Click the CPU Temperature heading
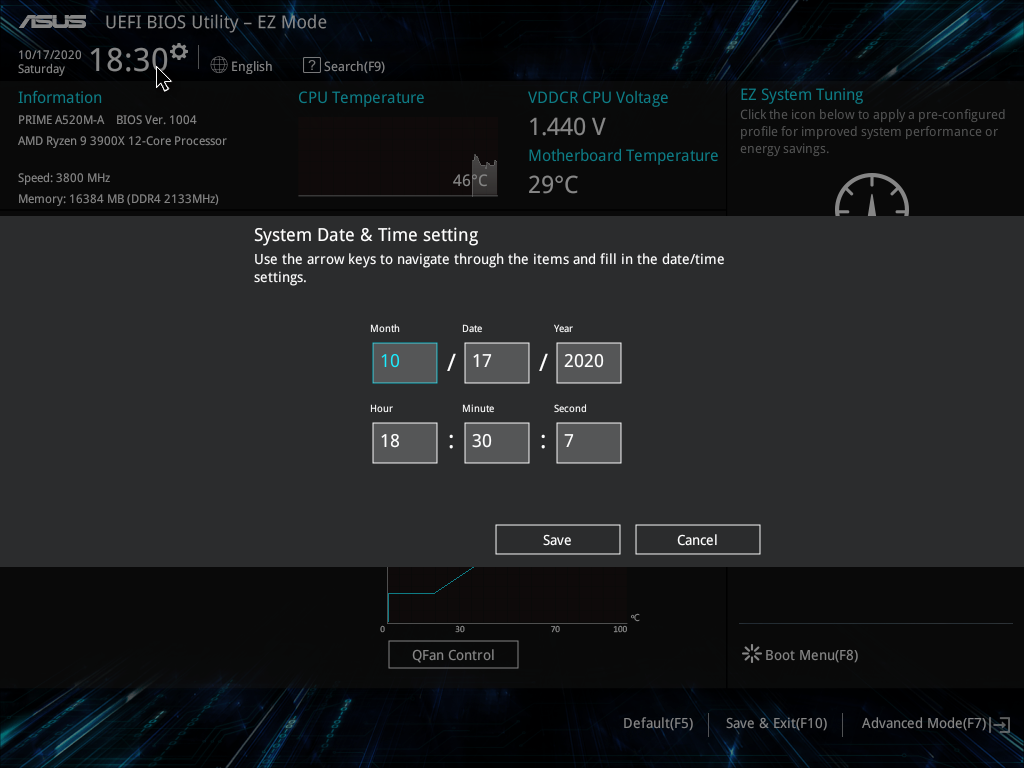The image size is (1024, 768). 361,97
